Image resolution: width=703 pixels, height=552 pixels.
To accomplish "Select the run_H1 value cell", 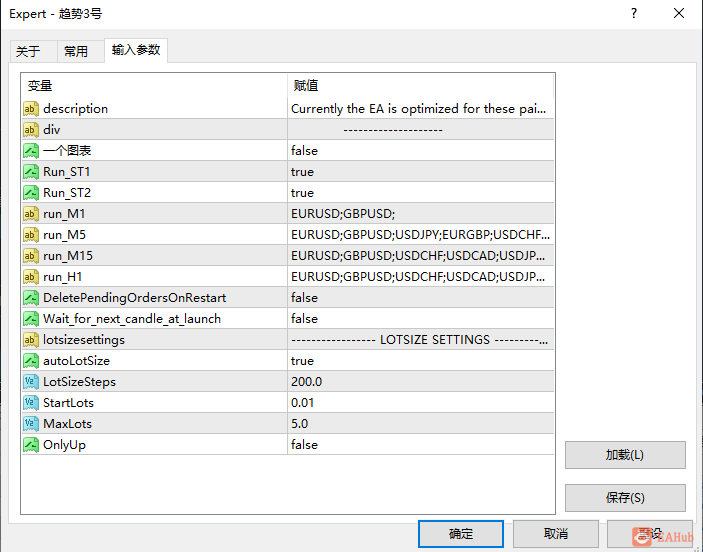I will click(x=421, y=277).
